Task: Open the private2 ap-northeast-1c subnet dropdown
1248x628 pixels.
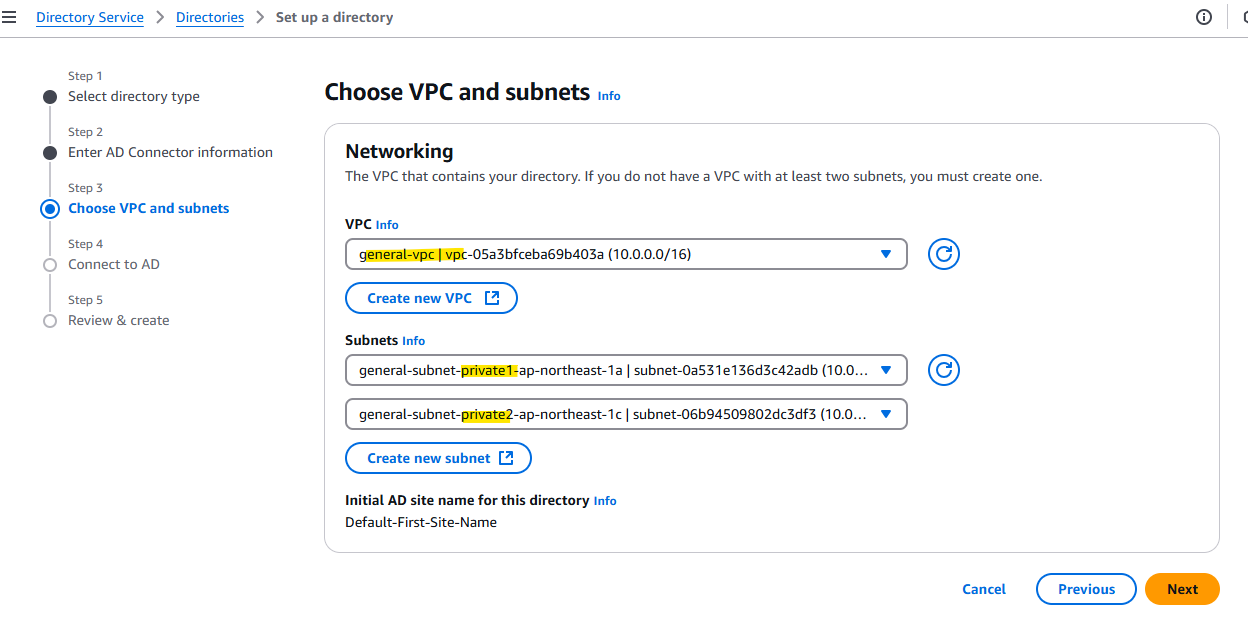Action: (x=625, y=414)
